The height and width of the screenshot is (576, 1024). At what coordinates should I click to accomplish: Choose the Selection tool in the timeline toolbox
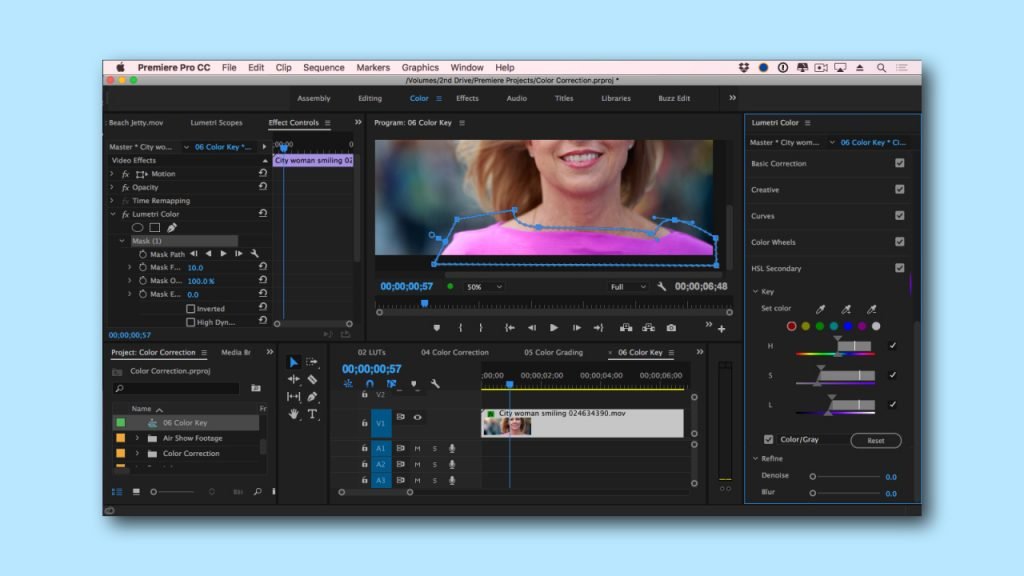[x=293, y=362]
